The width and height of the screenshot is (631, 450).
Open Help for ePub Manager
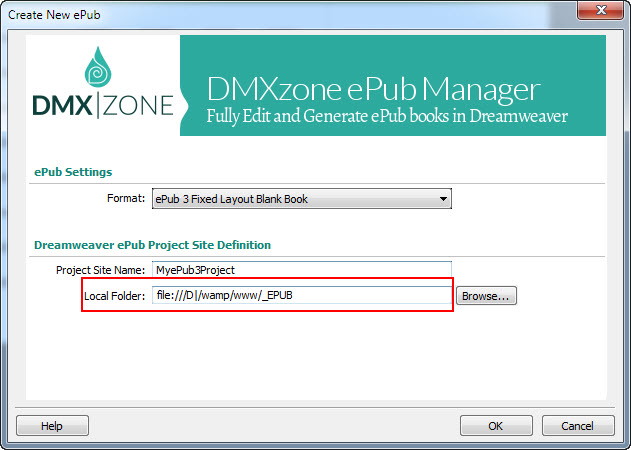(x=52, y=425)
